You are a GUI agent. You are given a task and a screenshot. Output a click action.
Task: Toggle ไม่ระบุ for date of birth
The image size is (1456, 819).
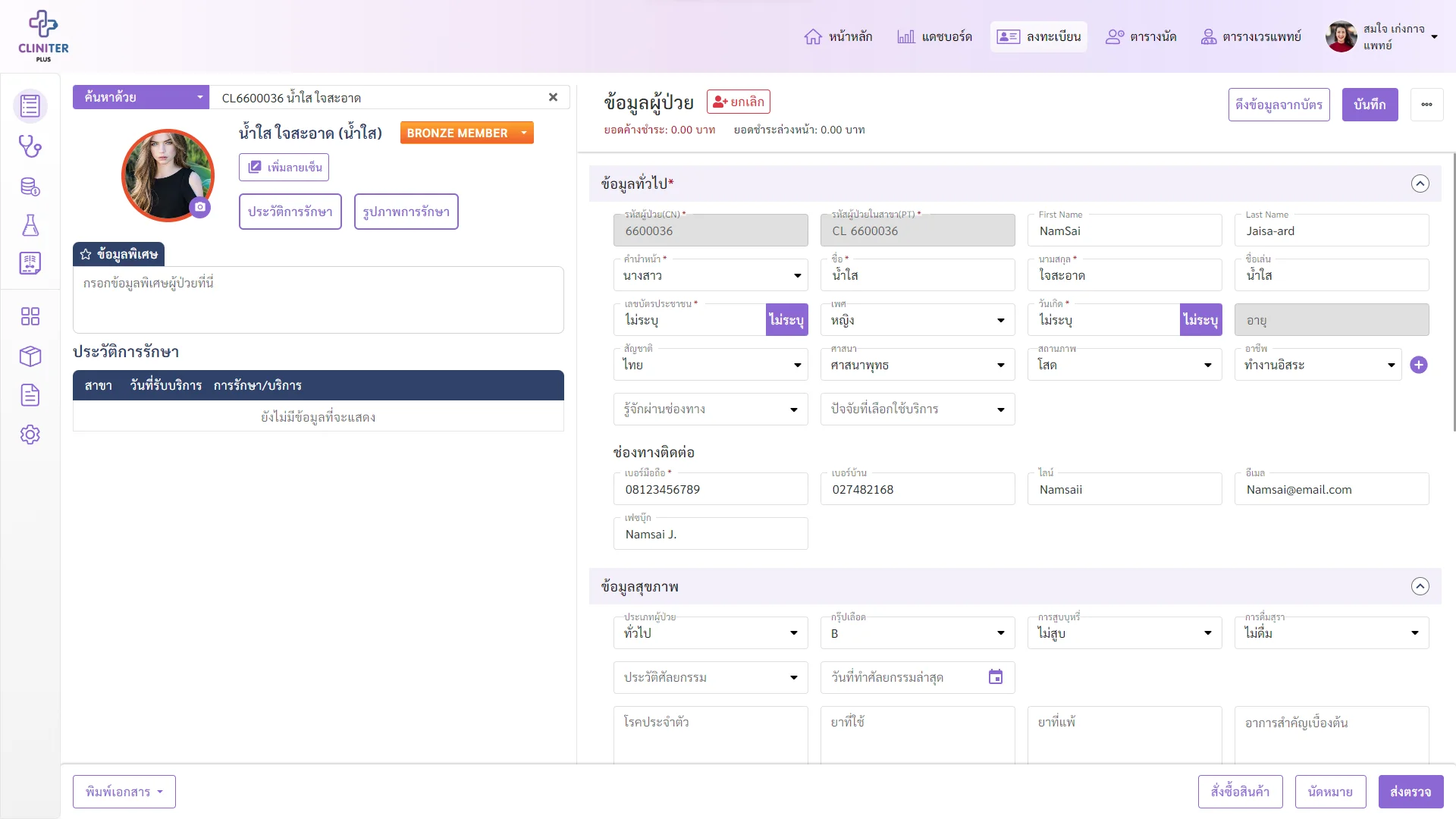1200,320
